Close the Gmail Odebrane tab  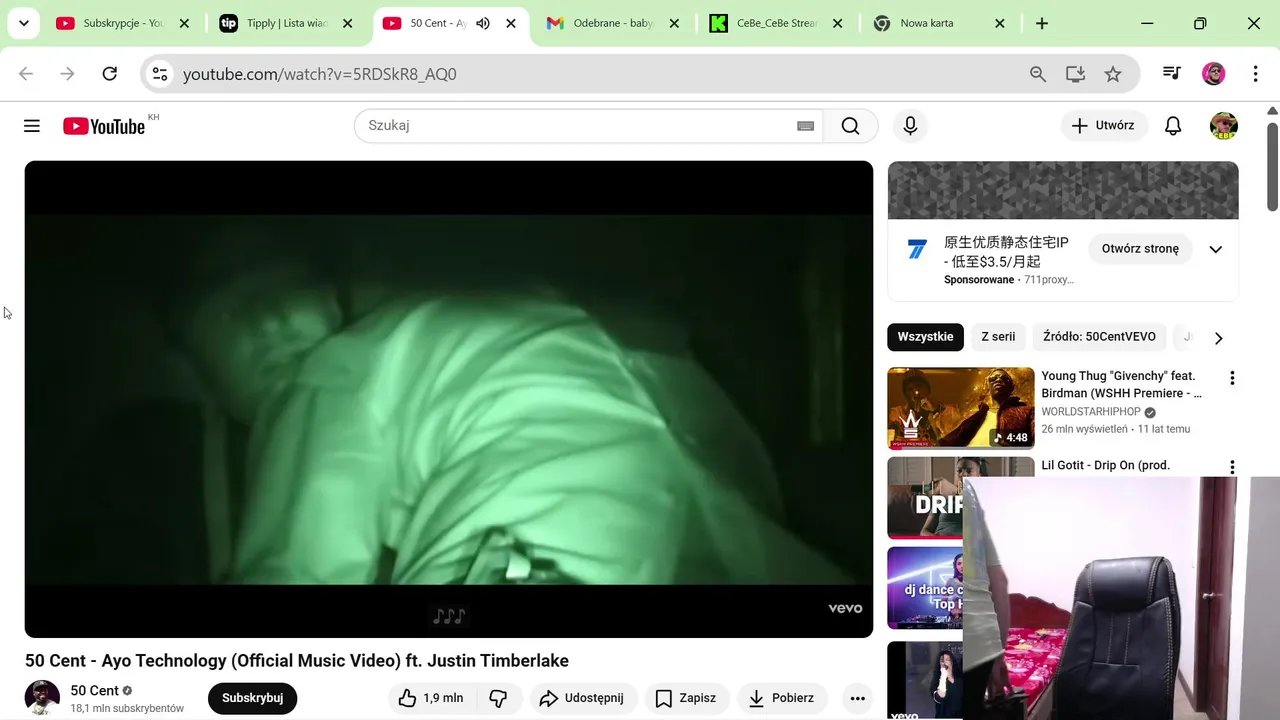(674, 23)
